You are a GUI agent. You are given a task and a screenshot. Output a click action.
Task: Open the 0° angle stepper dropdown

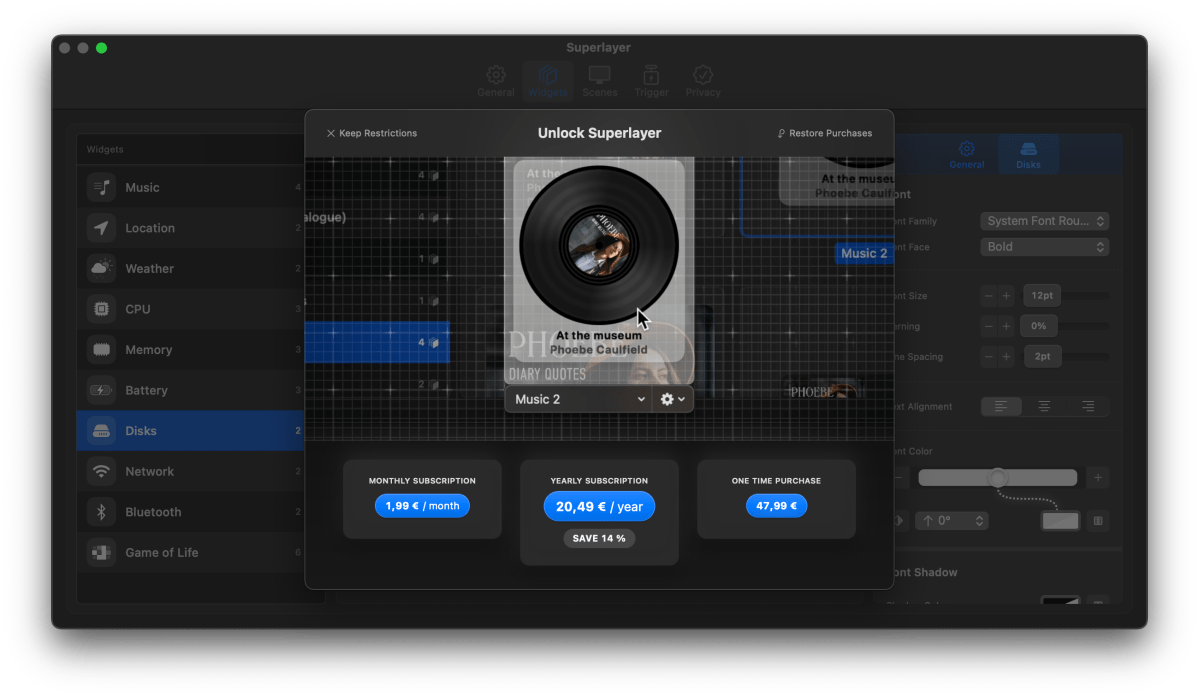952,520
